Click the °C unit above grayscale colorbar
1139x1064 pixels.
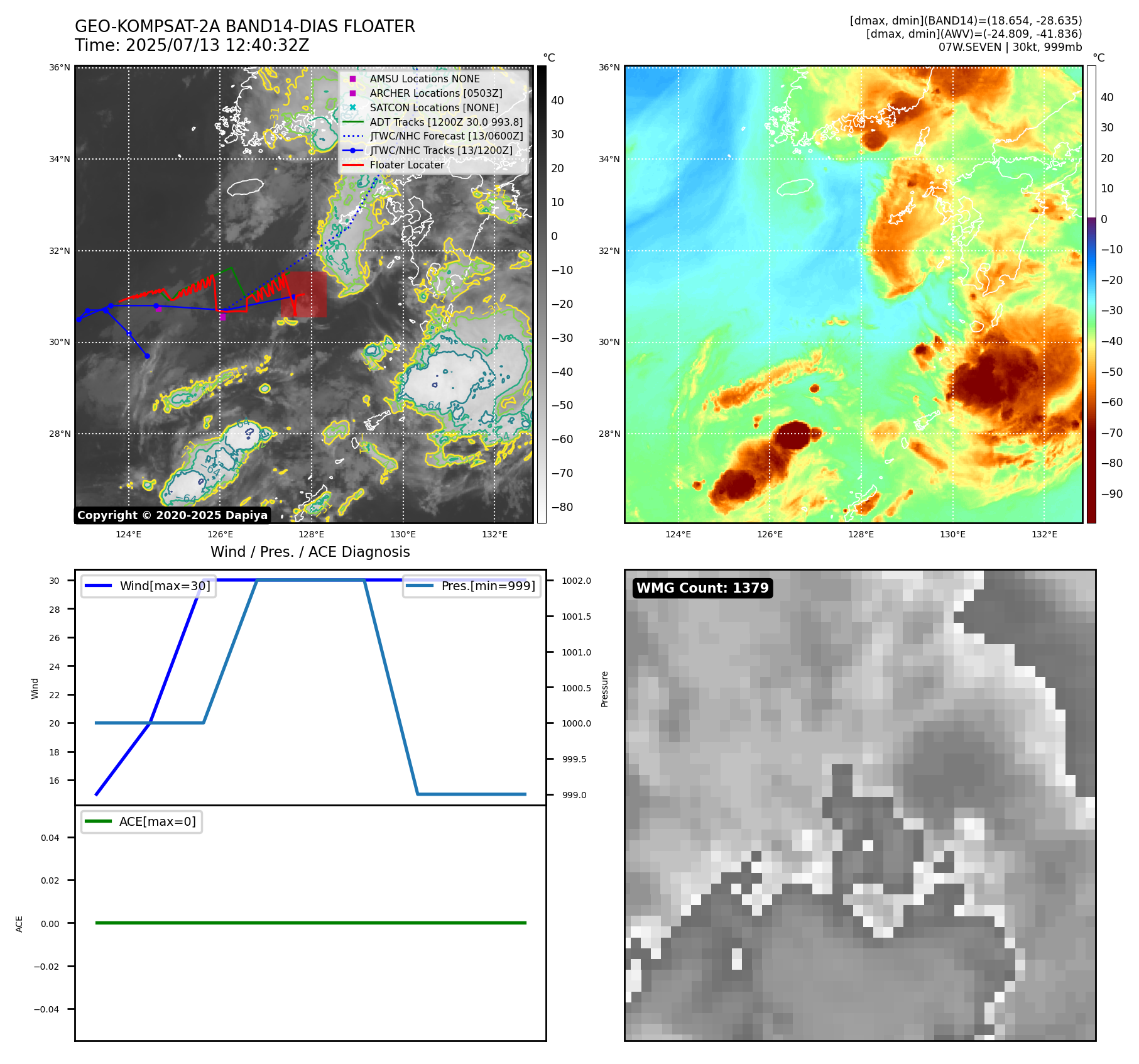(x=549, y=58)
